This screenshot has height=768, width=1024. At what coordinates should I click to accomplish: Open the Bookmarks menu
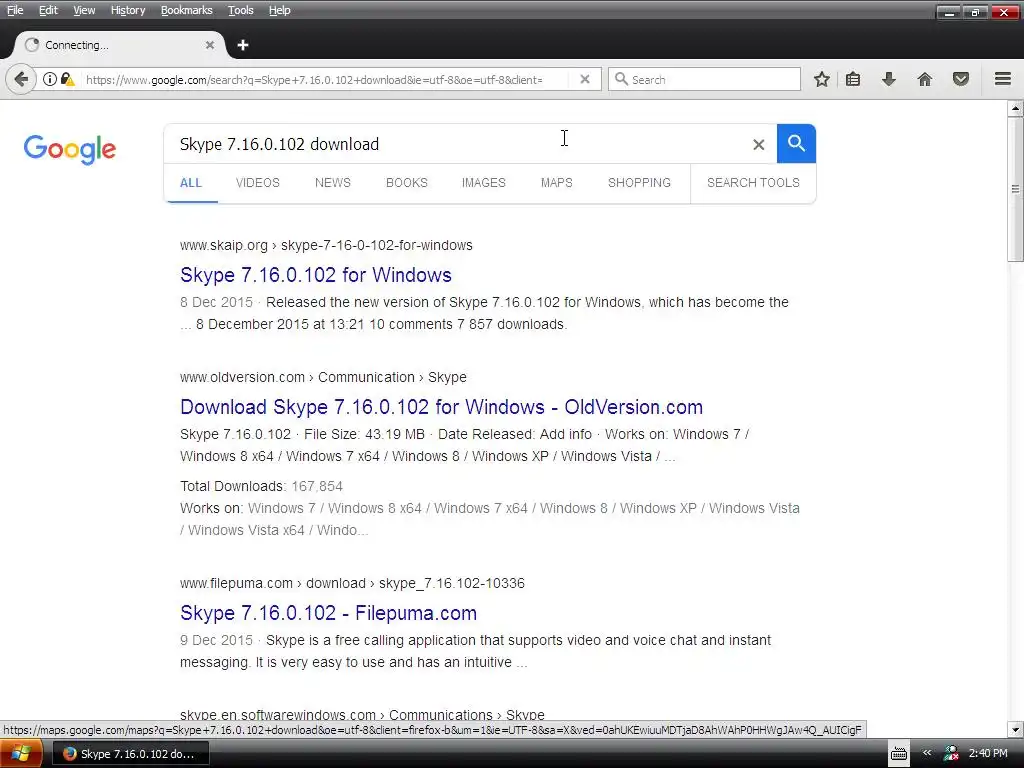click(186, 10)
